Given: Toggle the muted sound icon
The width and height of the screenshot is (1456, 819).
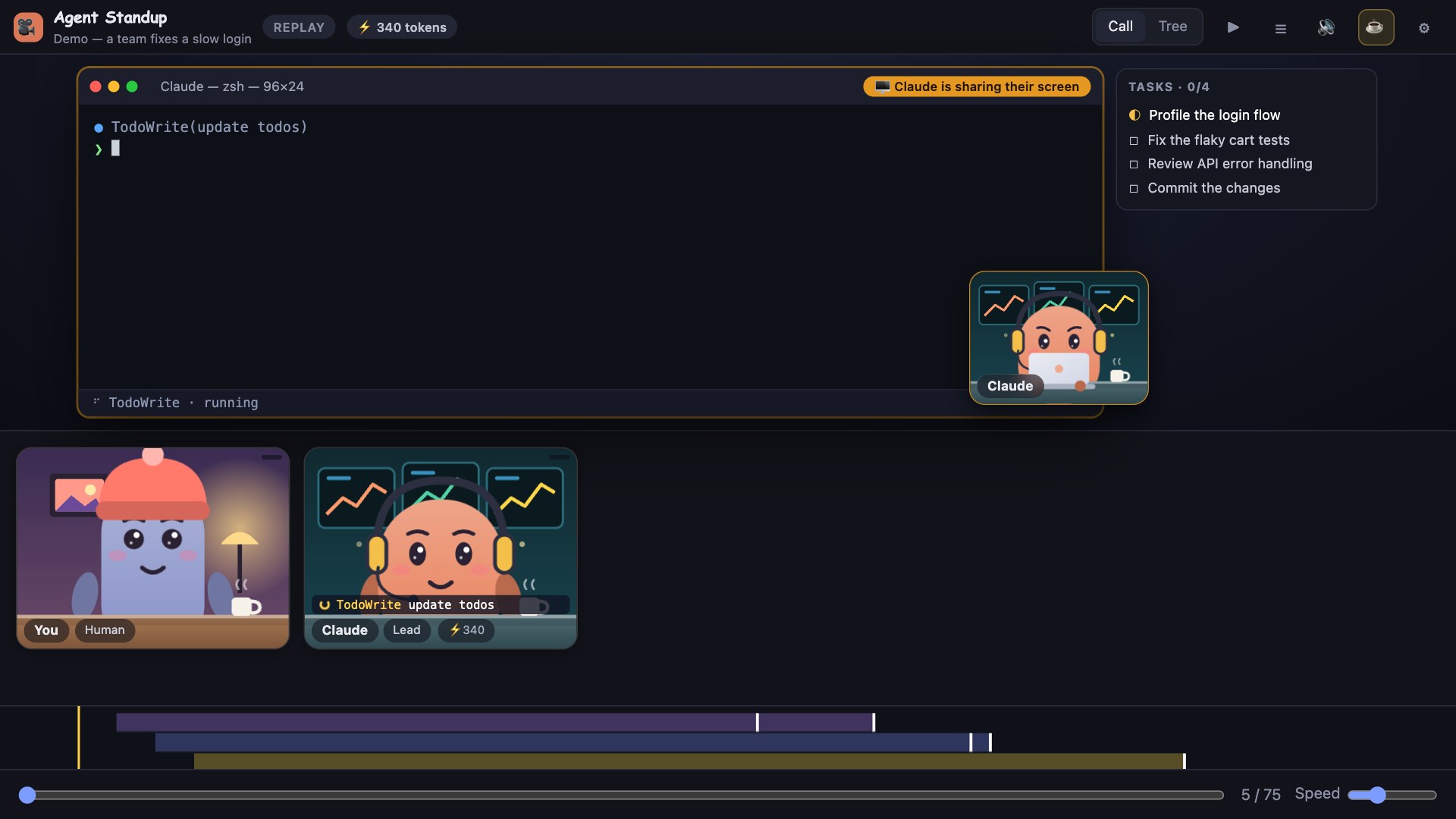Looking at the screenshot, I should [x=1326, y=27].
